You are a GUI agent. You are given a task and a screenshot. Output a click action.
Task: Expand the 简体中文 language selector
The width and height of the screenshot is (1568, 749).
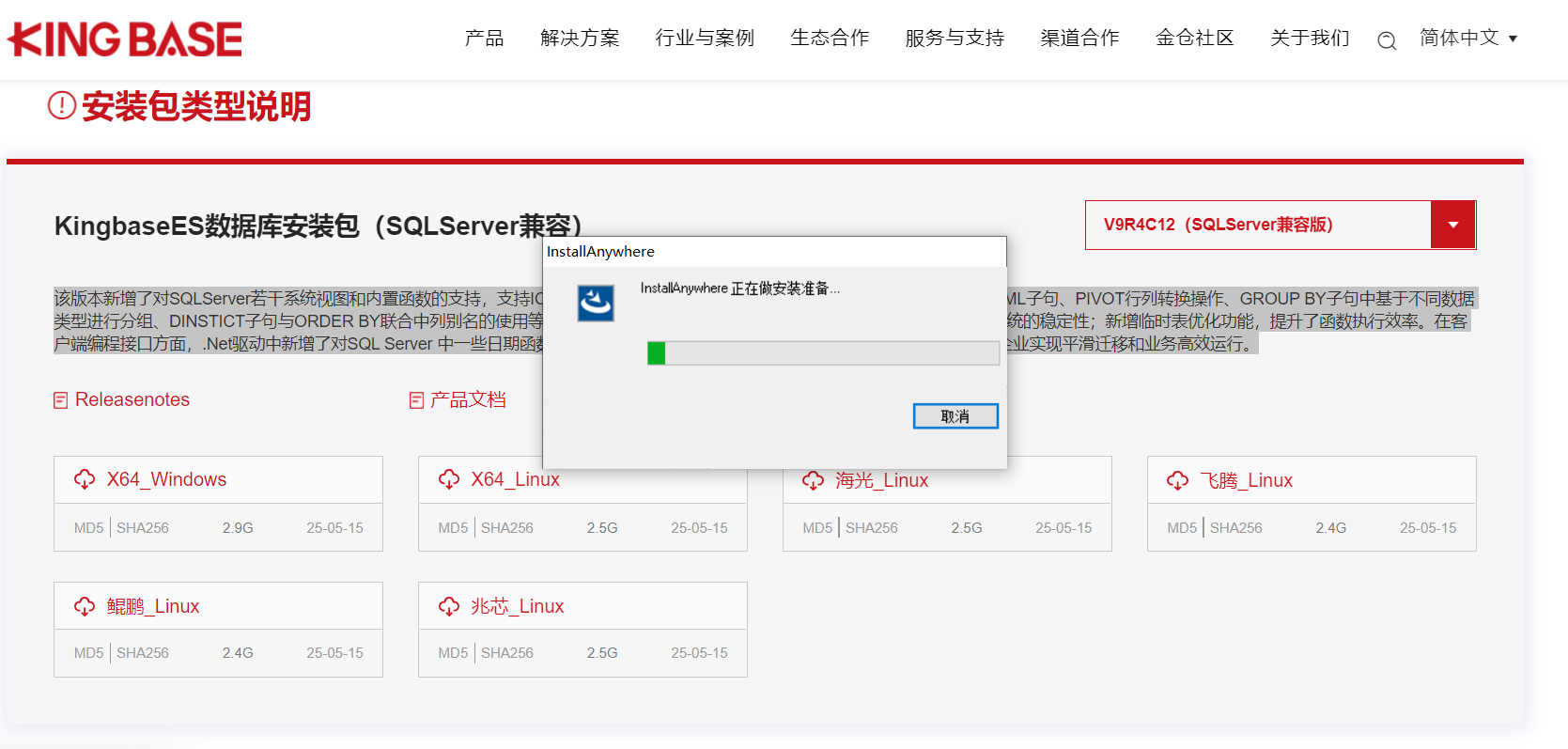(1468, 39)
